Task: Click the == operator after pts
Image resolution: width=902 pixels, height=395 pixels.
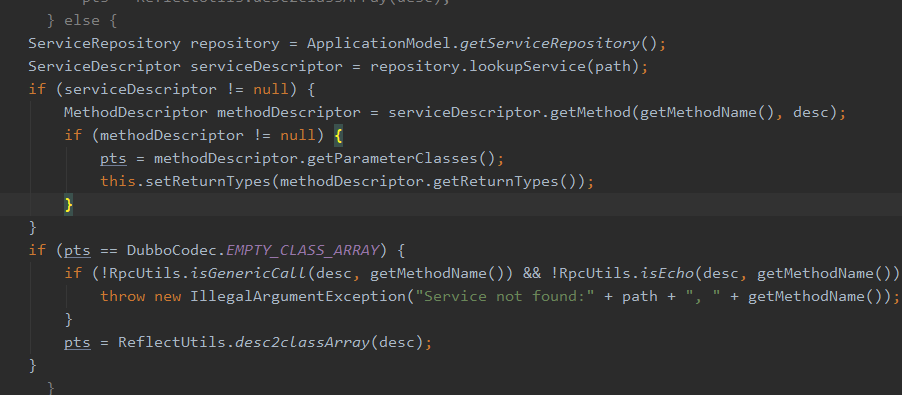Action: [x=109, y=250]
